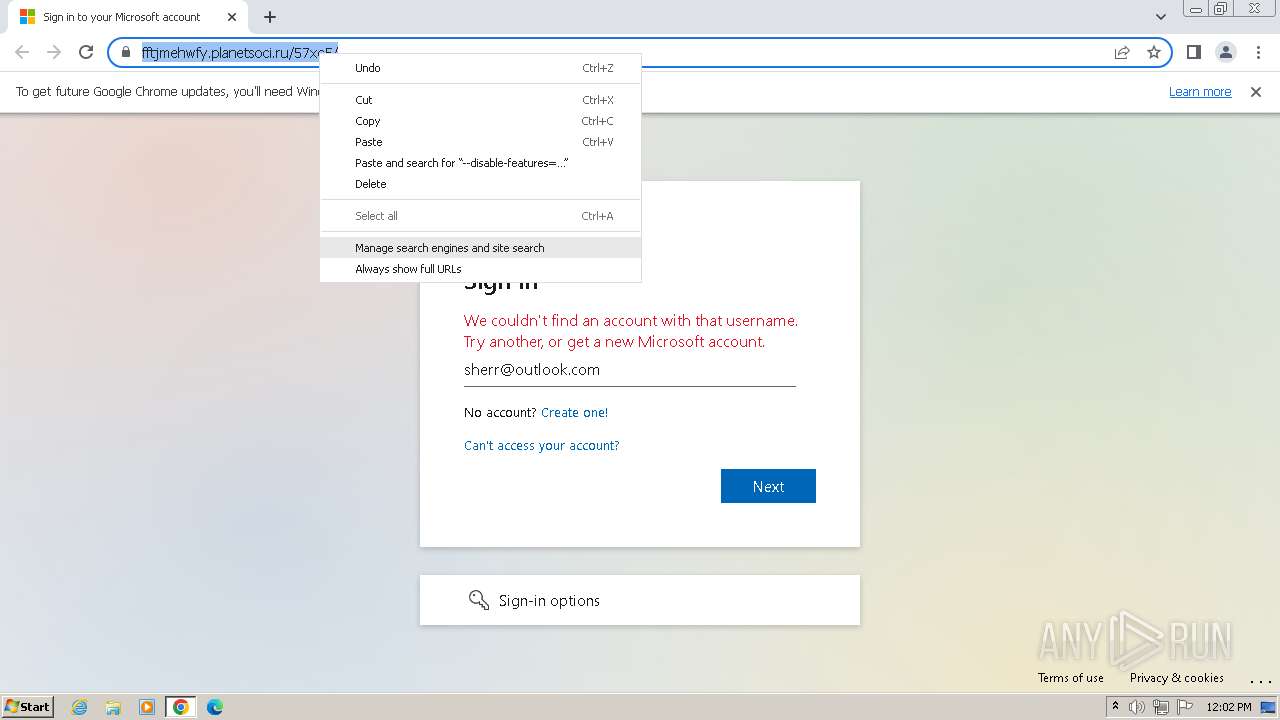Launch Microsoft Edge from the taskbar

point(214,707)
